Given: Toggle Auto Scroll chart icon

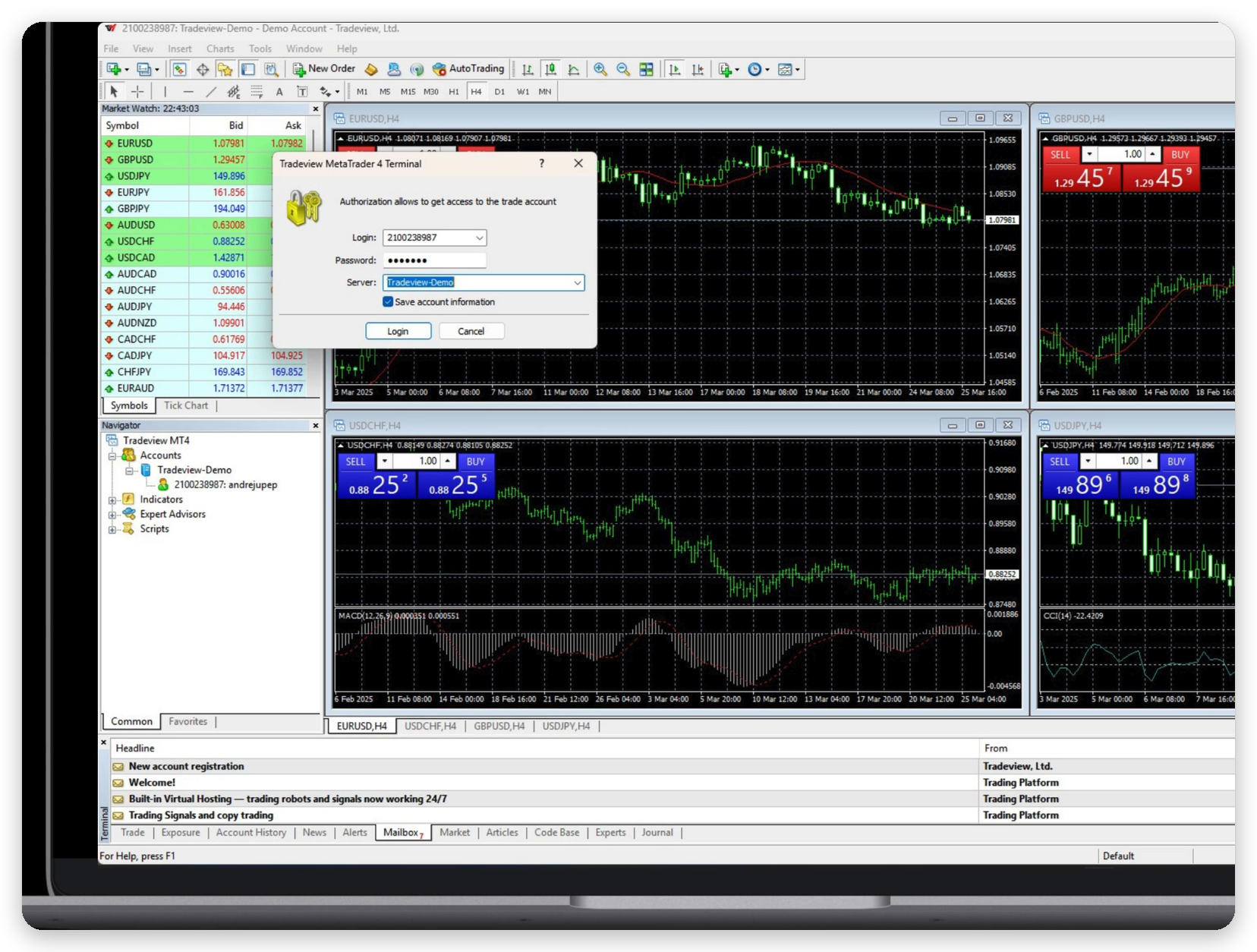Looking at the screenshot, I should coord(674,69).
